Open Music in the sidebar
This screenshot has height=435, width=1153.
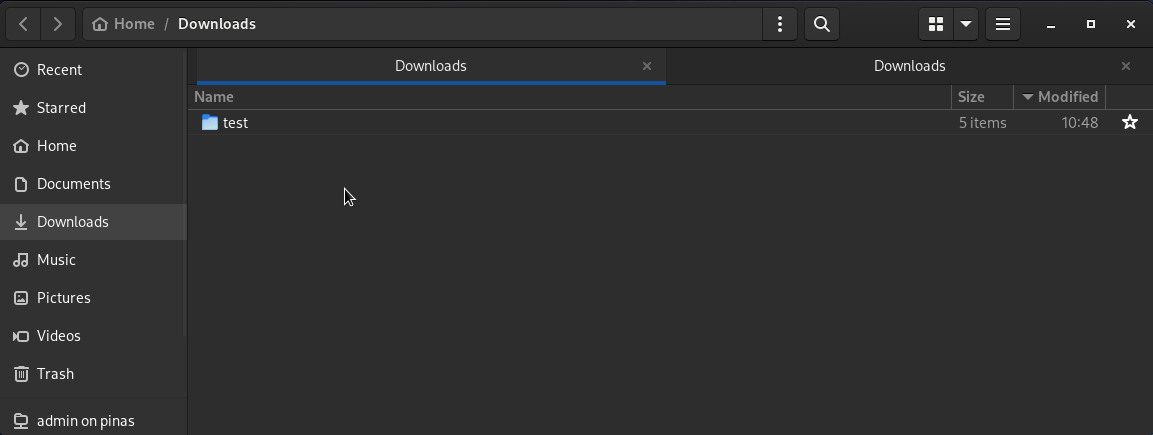pyautogui.click(x=93, y=260)
